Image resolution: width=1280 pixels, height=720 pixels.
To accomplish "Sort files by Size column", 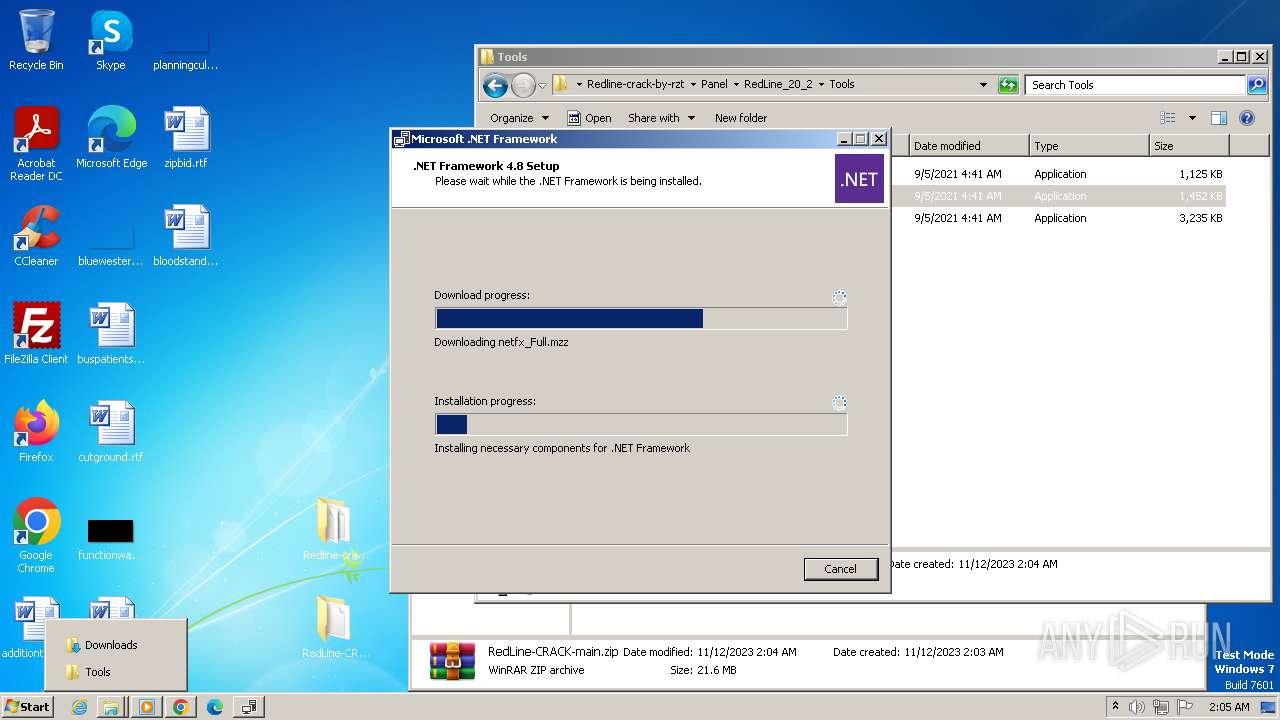I will (x=1189, y=146).
